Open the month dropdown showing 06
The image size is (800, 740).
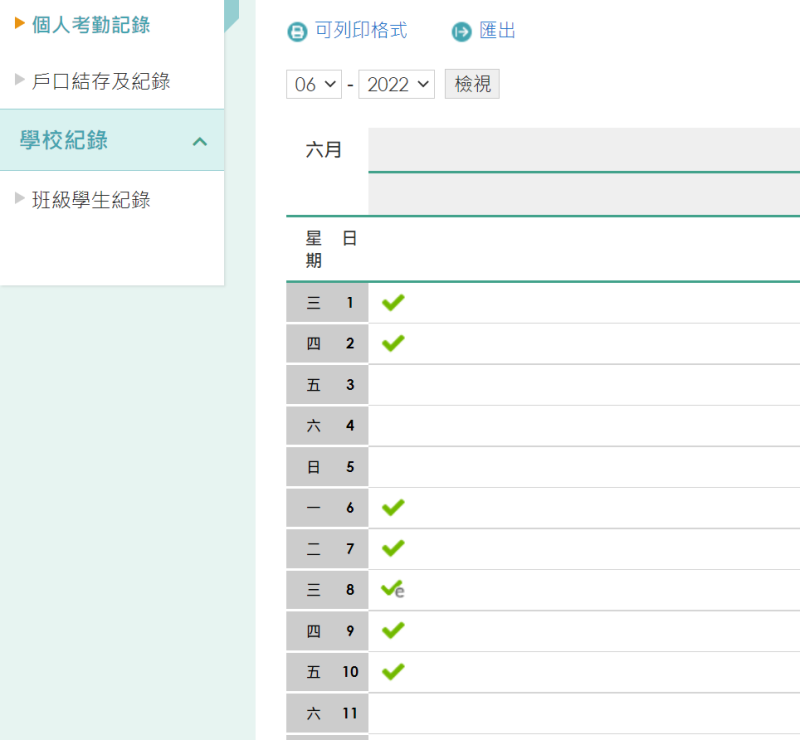pos(314,84)
